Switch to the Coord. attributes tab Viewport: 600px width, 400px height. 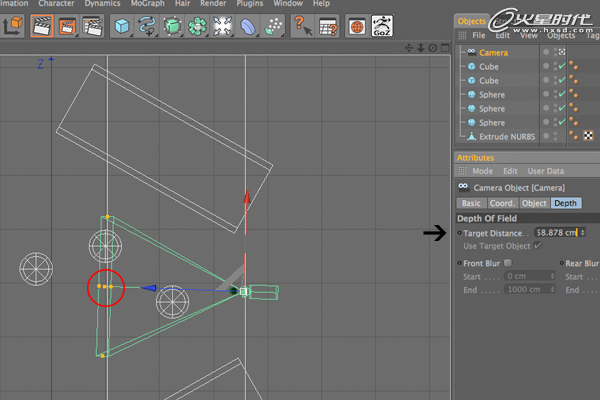(x=502, y=203)
